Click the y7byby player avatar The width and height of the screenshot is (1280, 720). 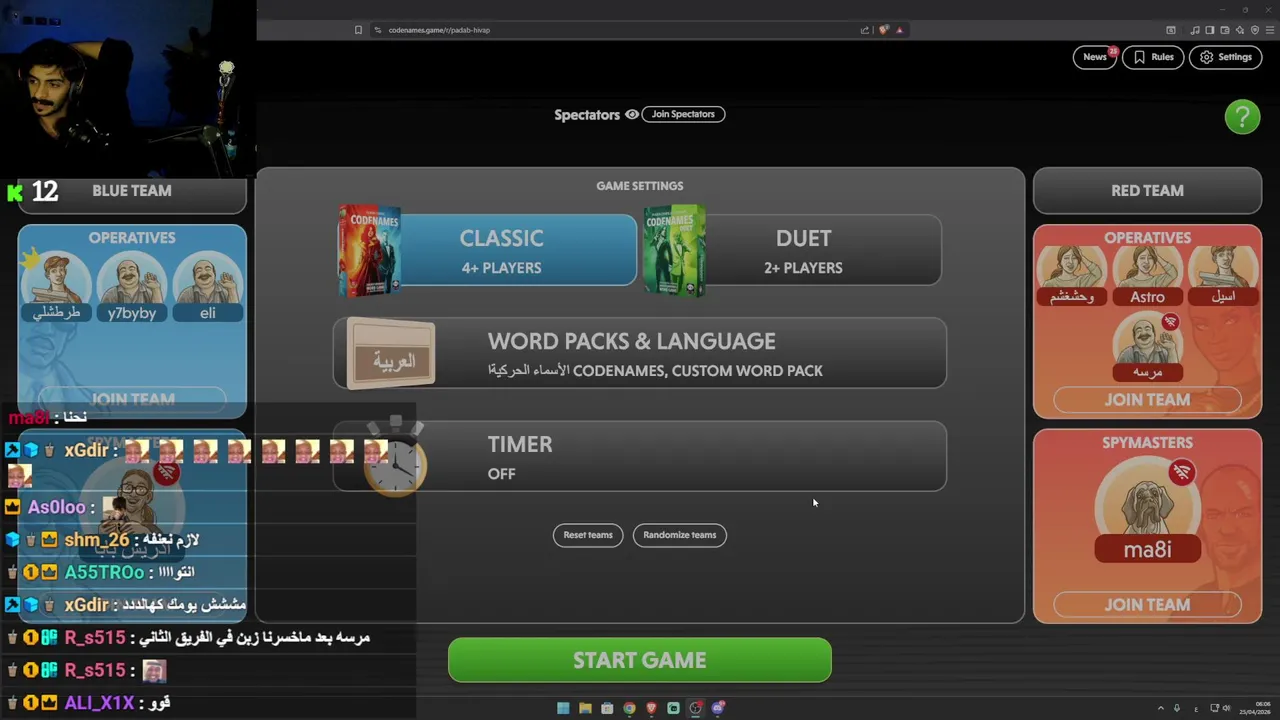[132, 285]
